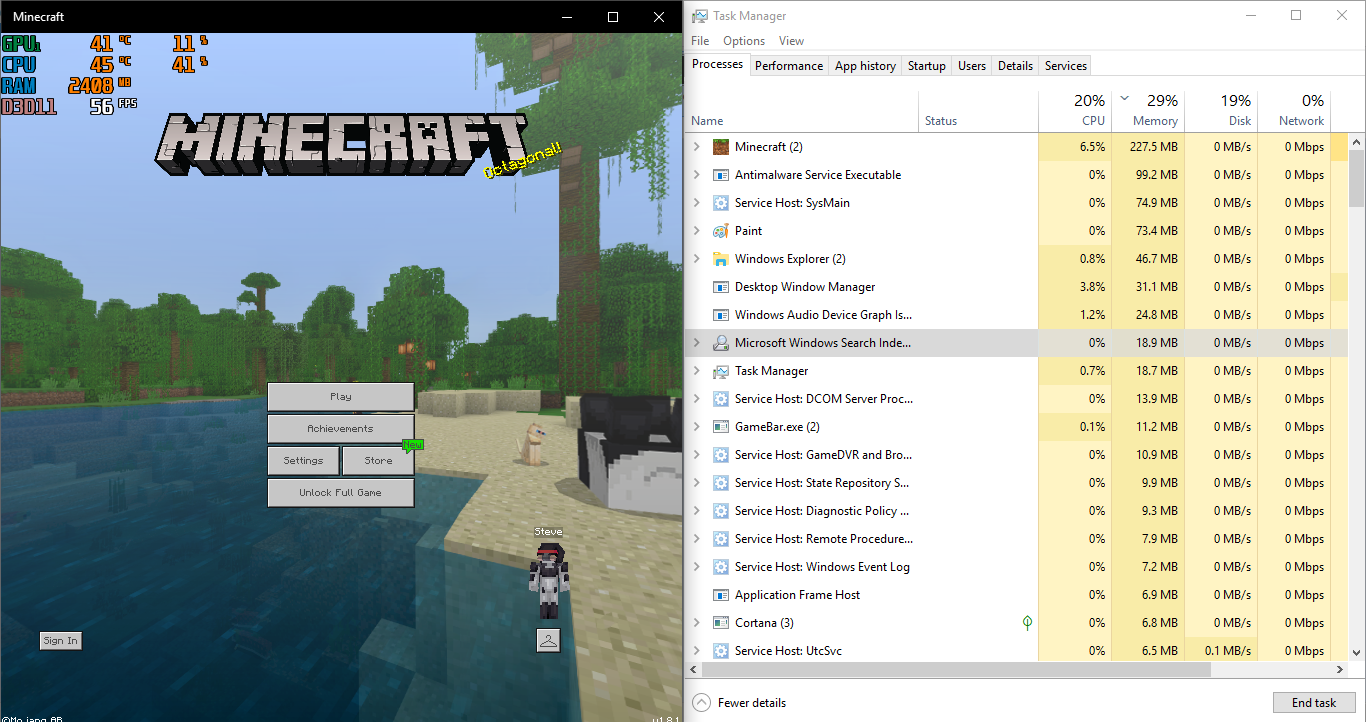Viewport: 1366px width, 722px height.
Task: Click the Application Frame Host icon
Action: (x=720, y=595)
